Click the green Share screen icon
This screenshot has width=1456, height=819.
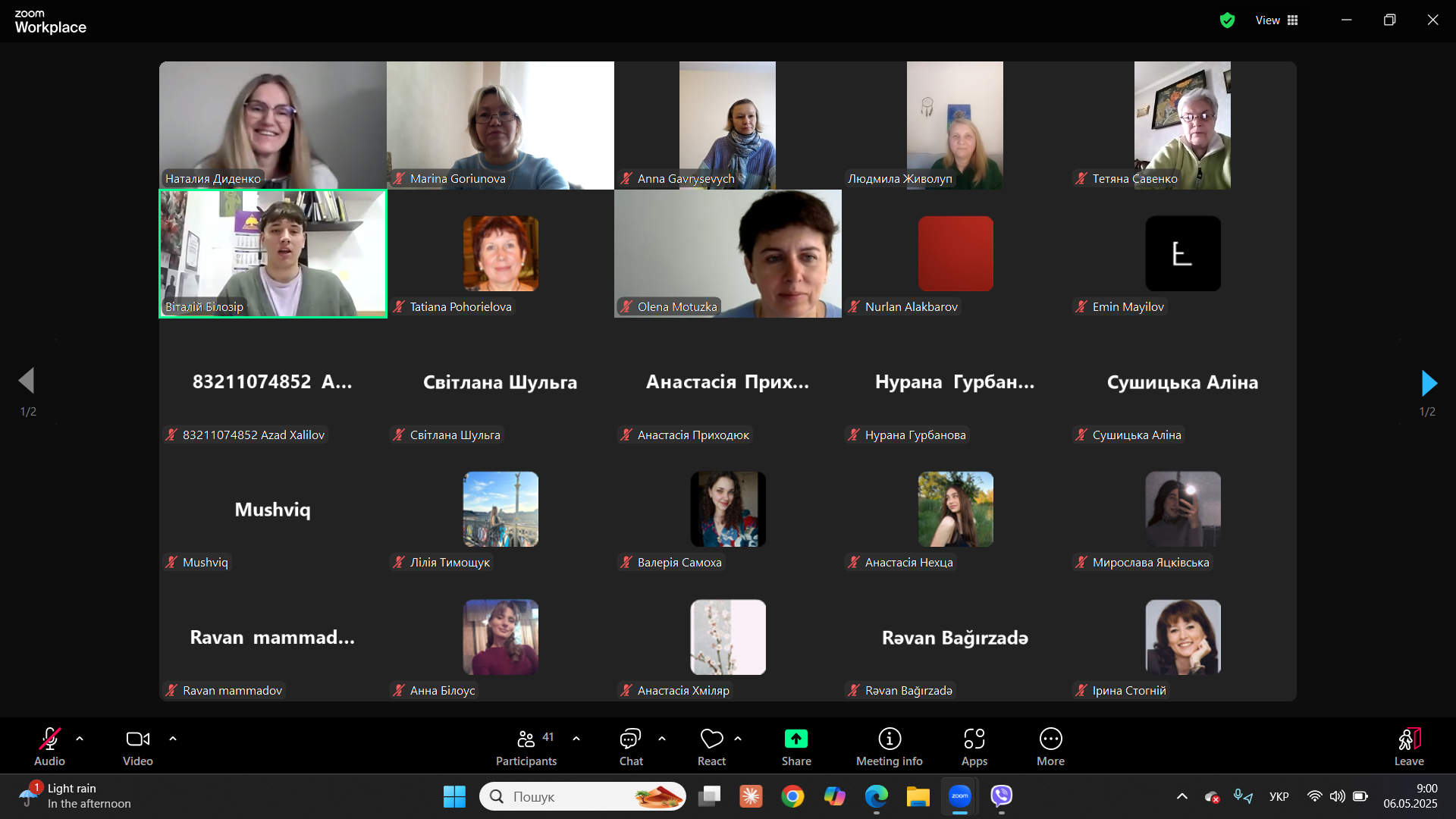[x=796, y=739]
